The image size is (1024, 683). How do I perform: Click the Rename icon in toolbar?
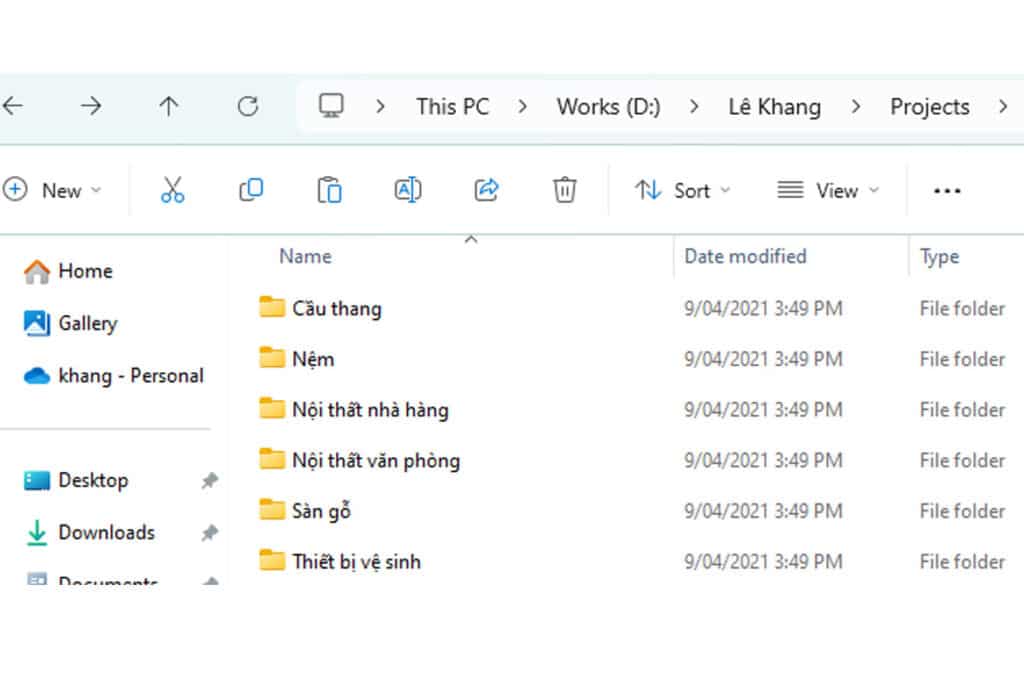point(408,190)
